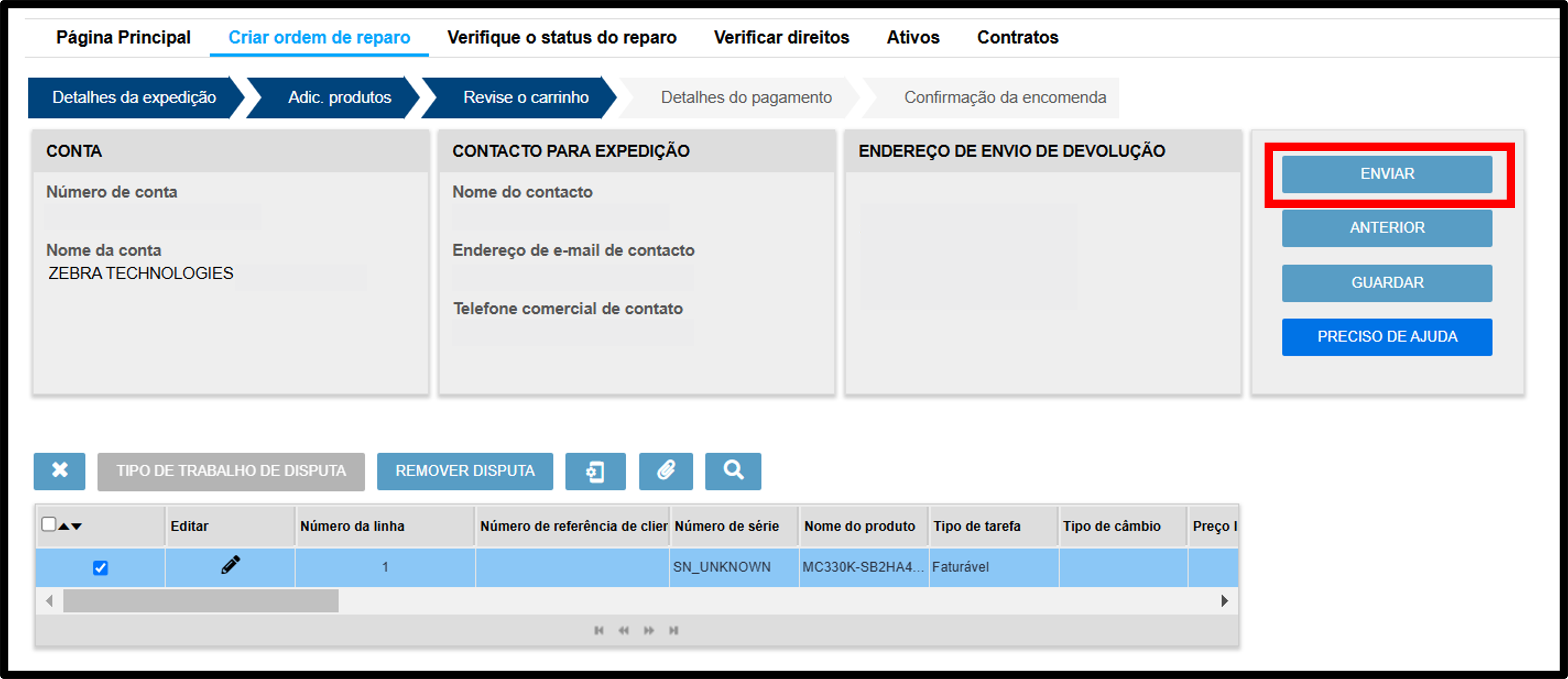Click the SN_UNKNOWN serial number cell

pos(734,567)
